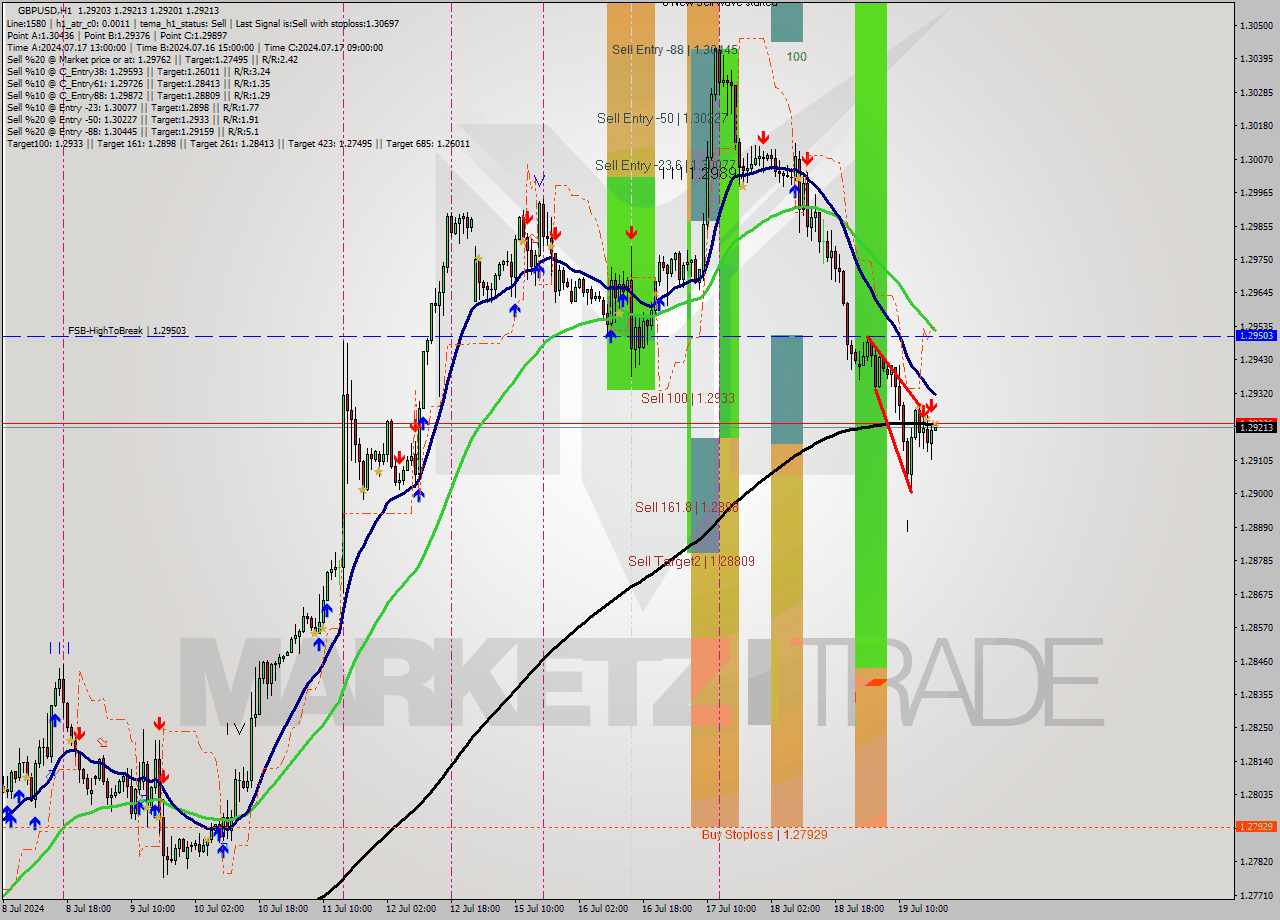
Task: Click the 1.28250 price axis value
Action: [x=1256, y=728]
